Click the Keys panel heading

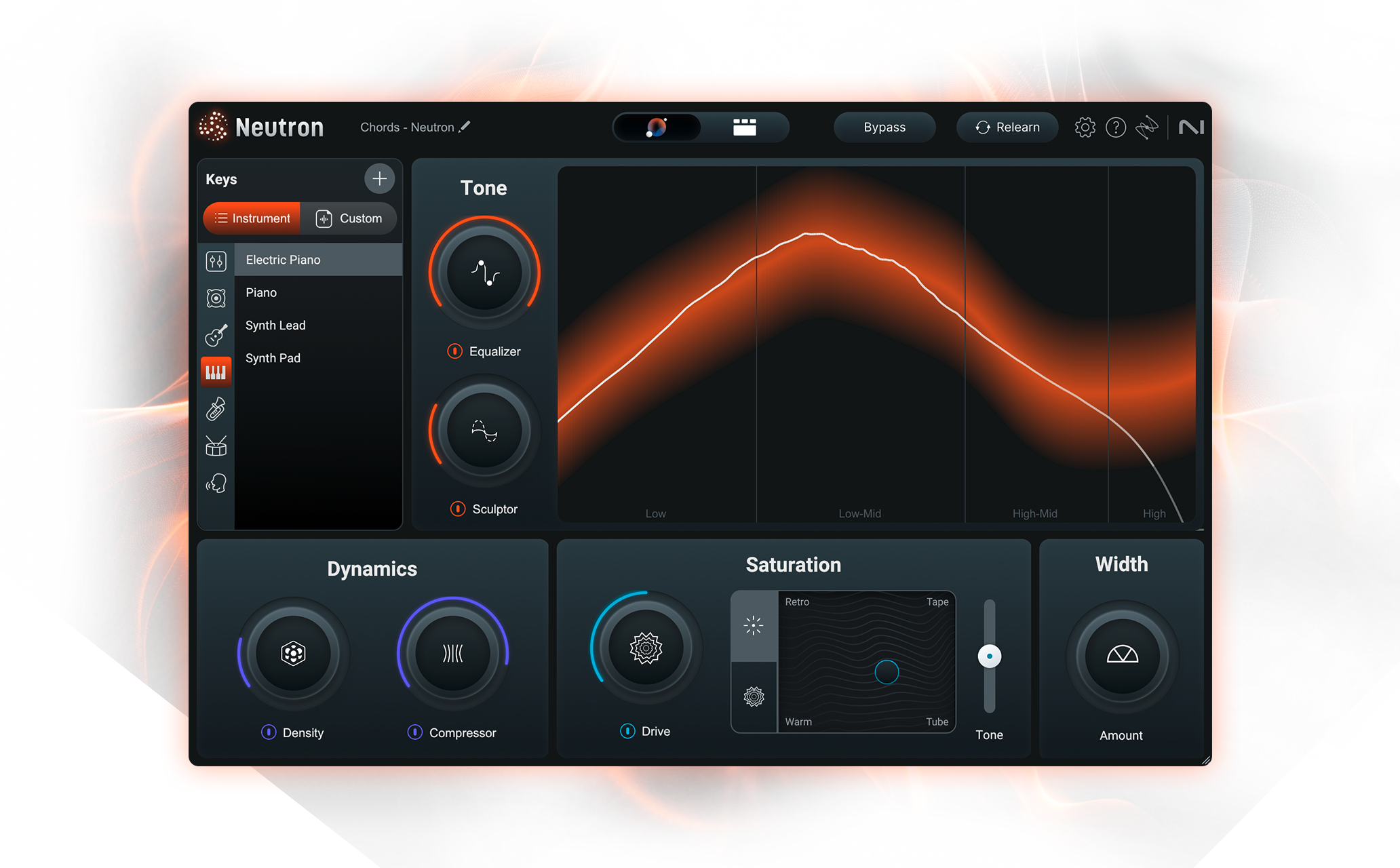tap(221, 179)
